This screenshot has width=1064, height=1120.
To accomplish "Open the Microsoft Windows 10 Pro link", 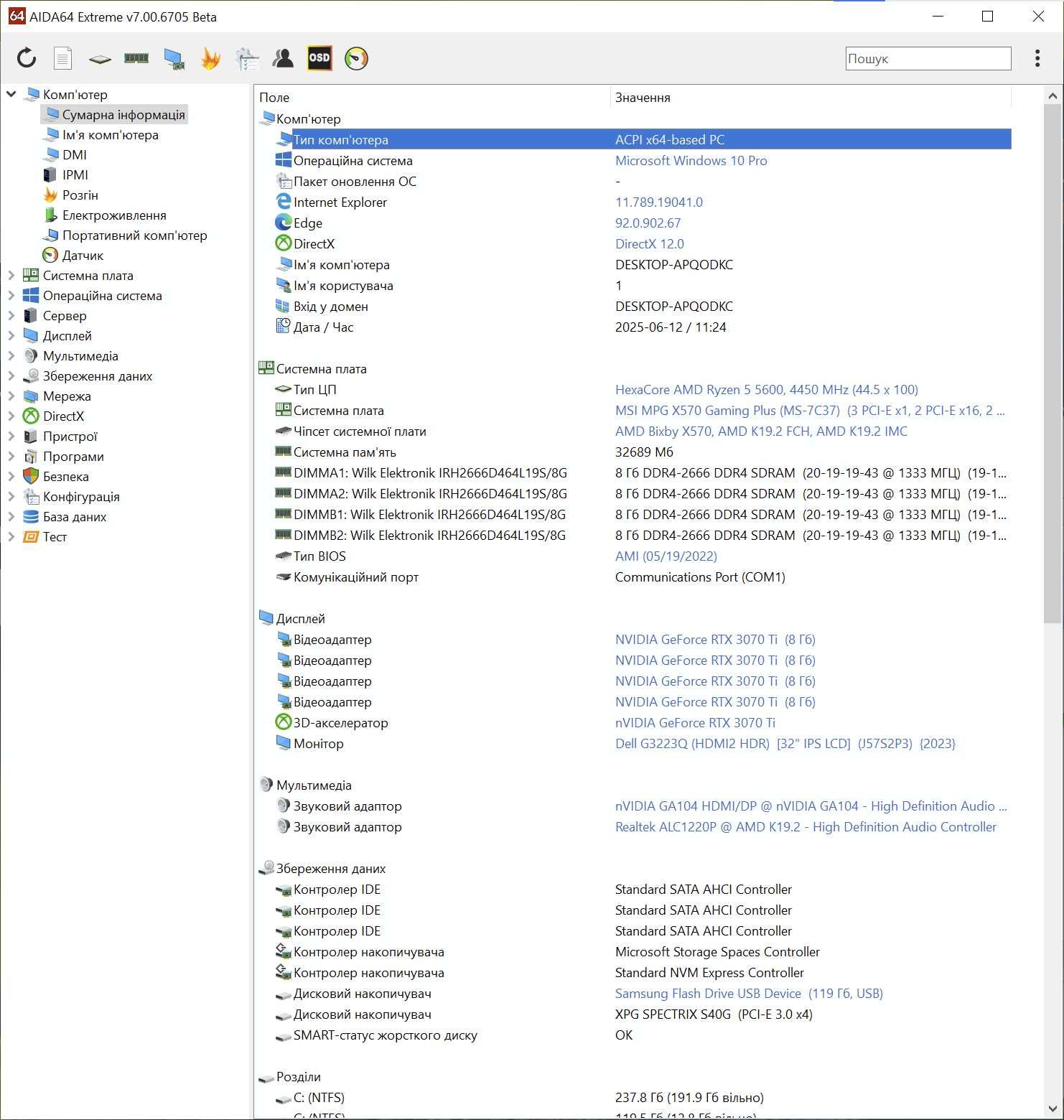I will pyautogui.click(x=691, y=160).
